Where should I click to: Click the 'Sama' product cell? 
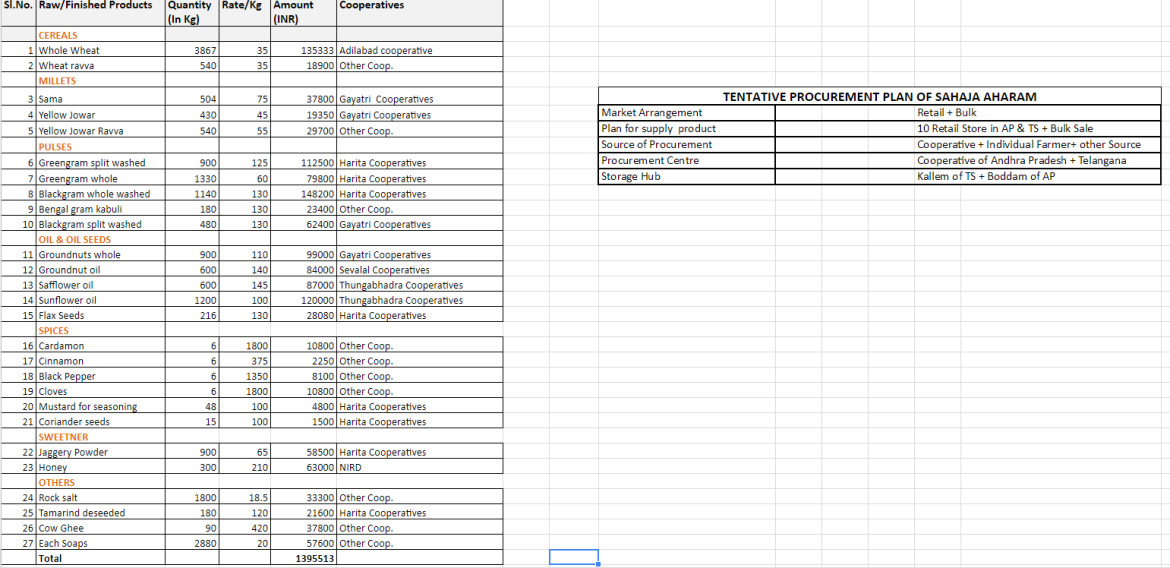100,99
